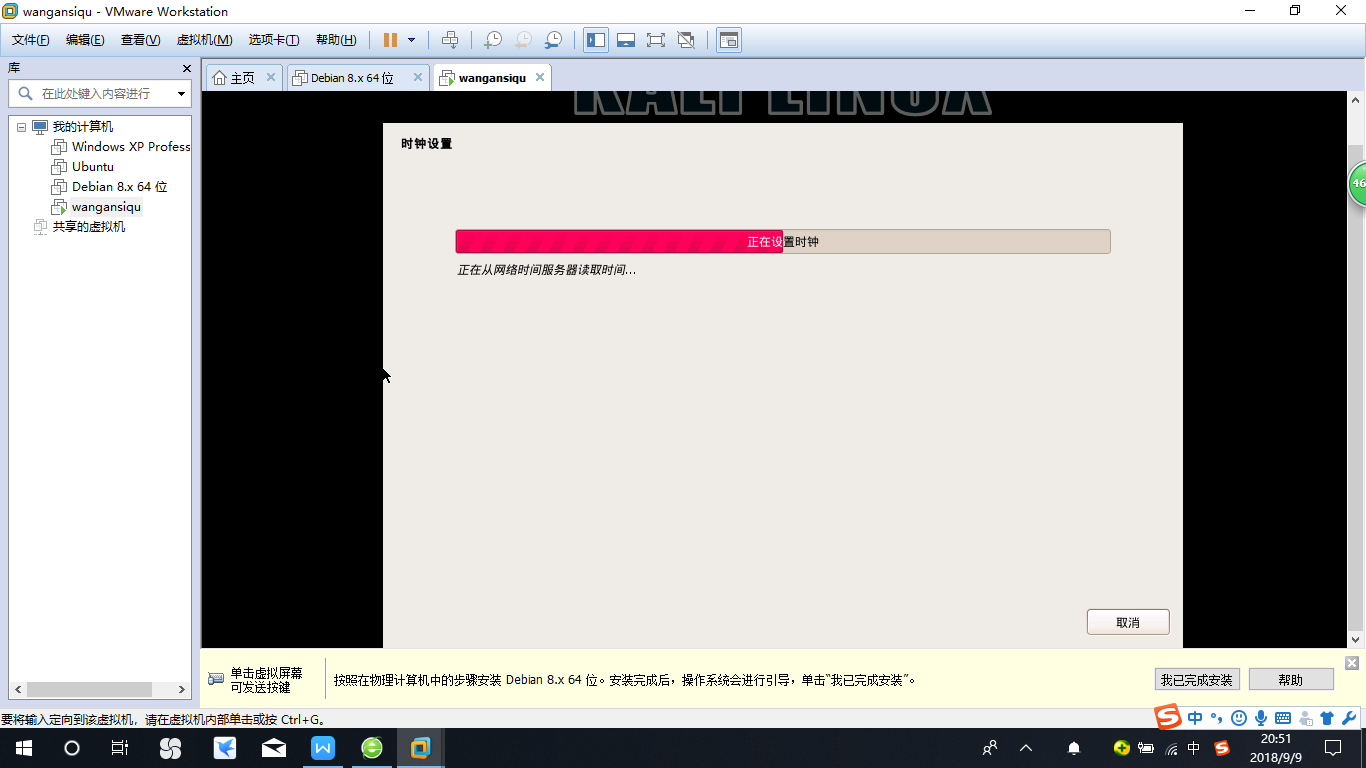Image resolution: width=1366 pixels, height=768 pixels.
Task: Click the VM view scrollbar down arrow
Action: pos(1356,639)
